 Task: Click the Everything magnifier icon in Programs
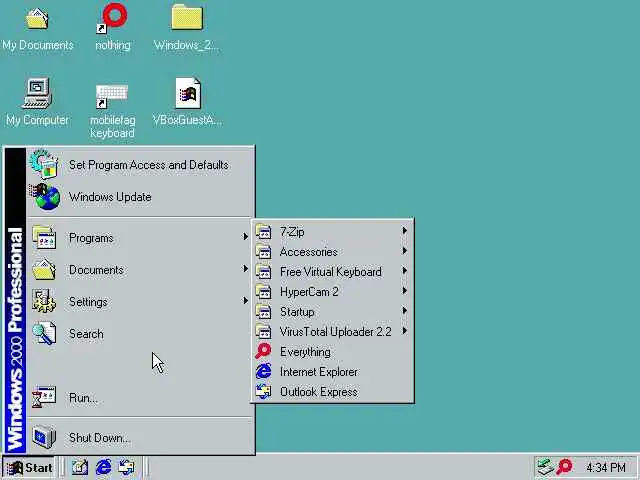point(263,351)
